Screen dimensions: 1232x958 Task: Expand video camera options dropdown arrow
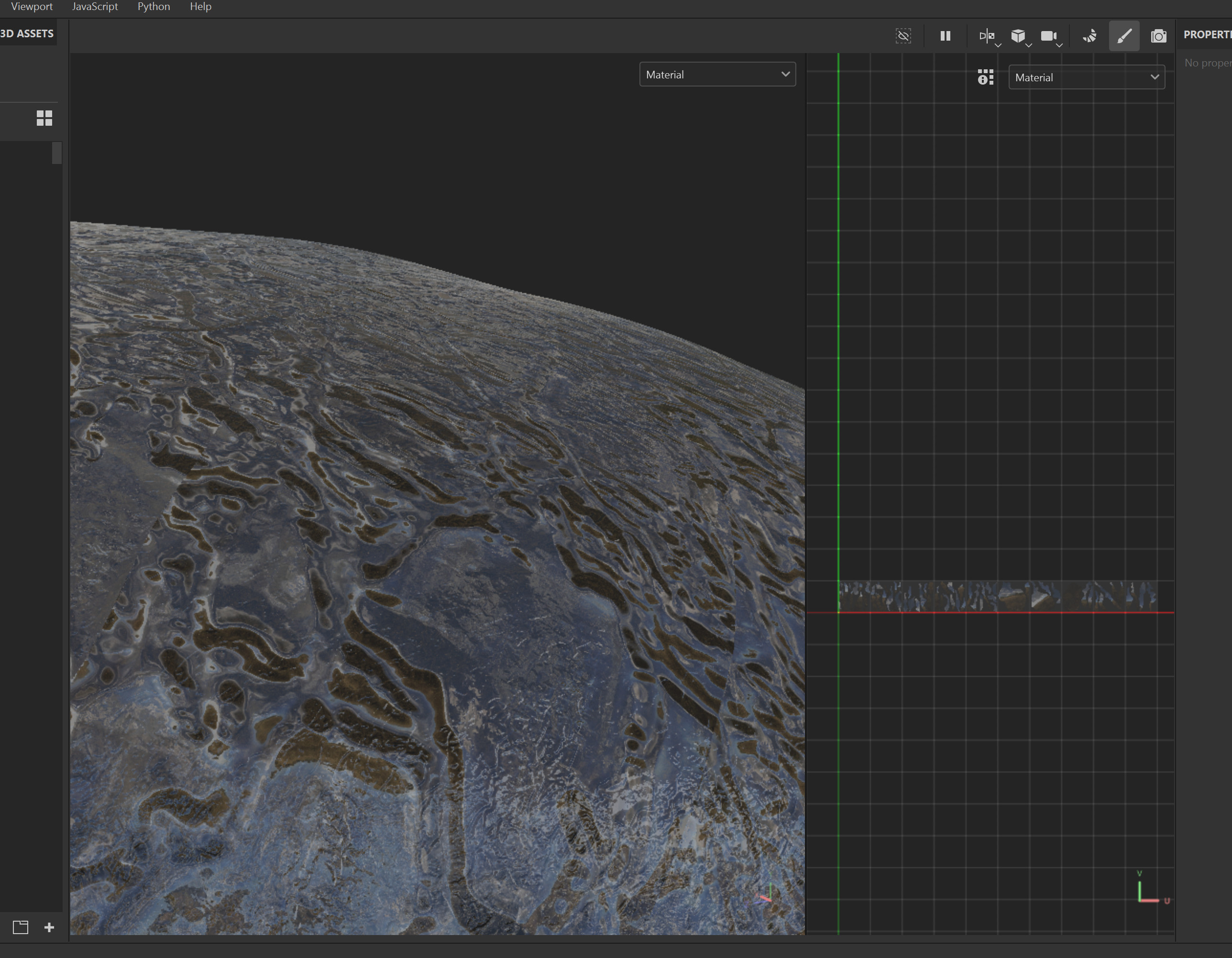coord(1059,45)
